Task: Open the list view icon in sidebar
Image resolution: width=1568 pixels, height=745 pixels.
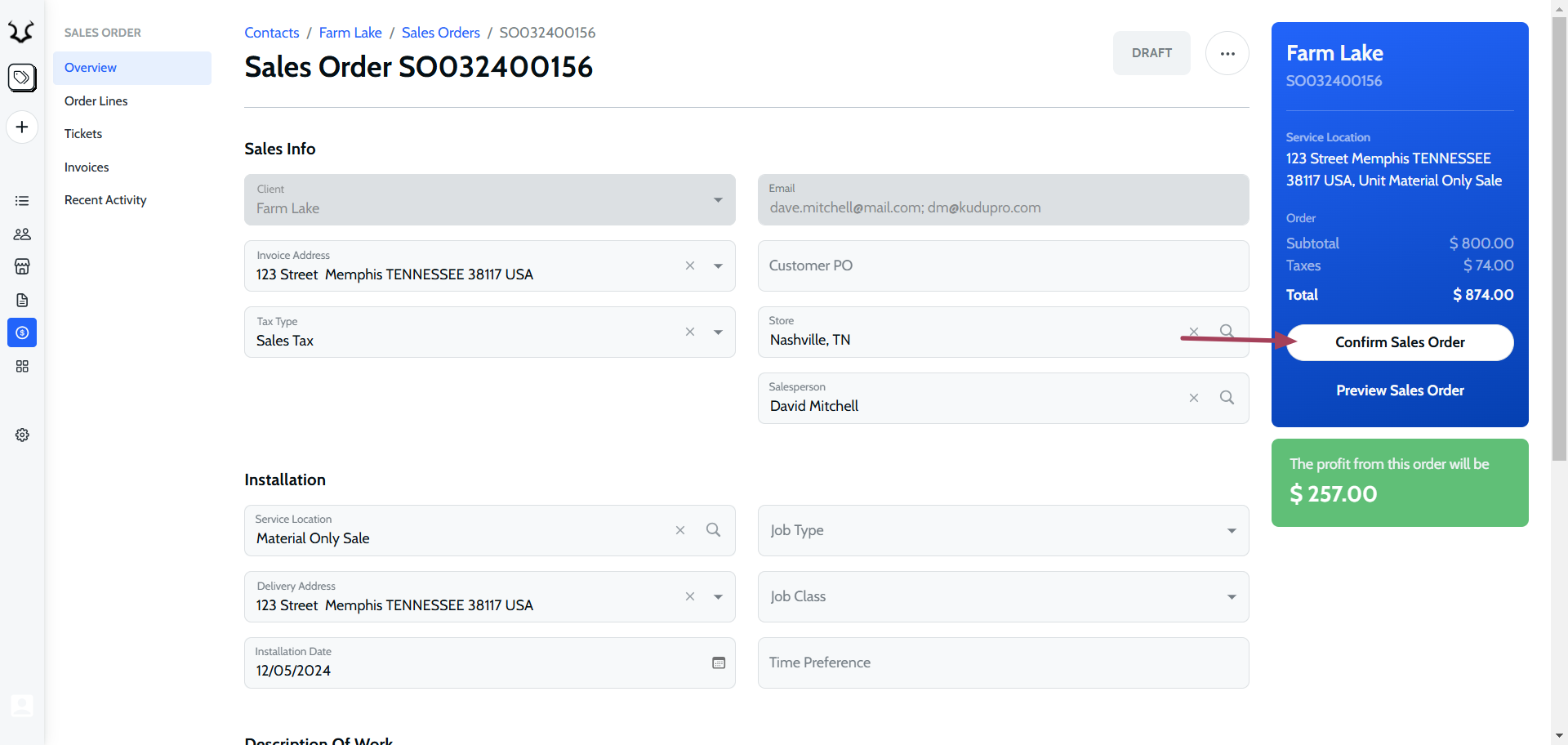Action: pos(22,201)
